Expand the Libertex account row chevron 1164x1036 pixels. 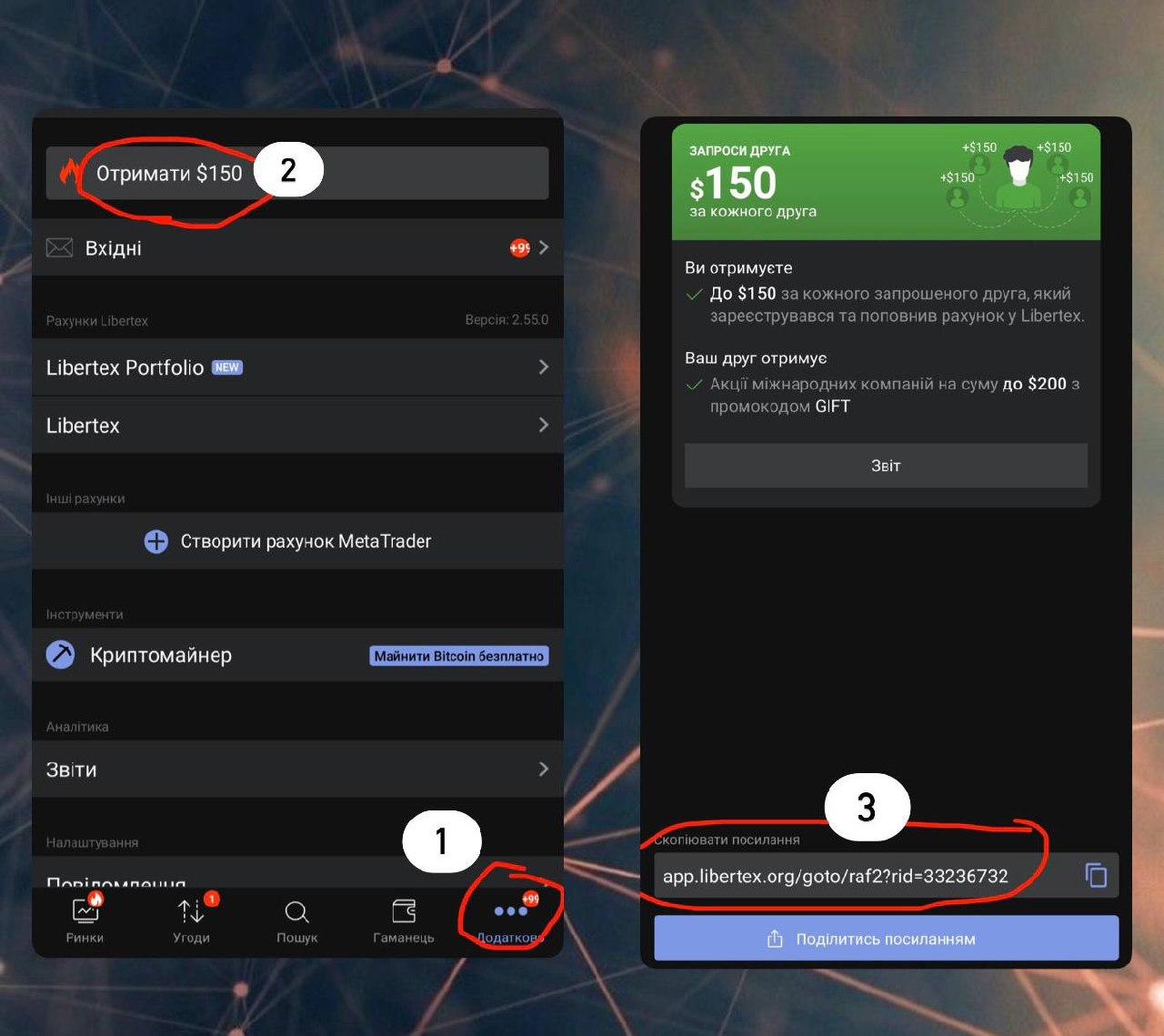pos(543,425)
